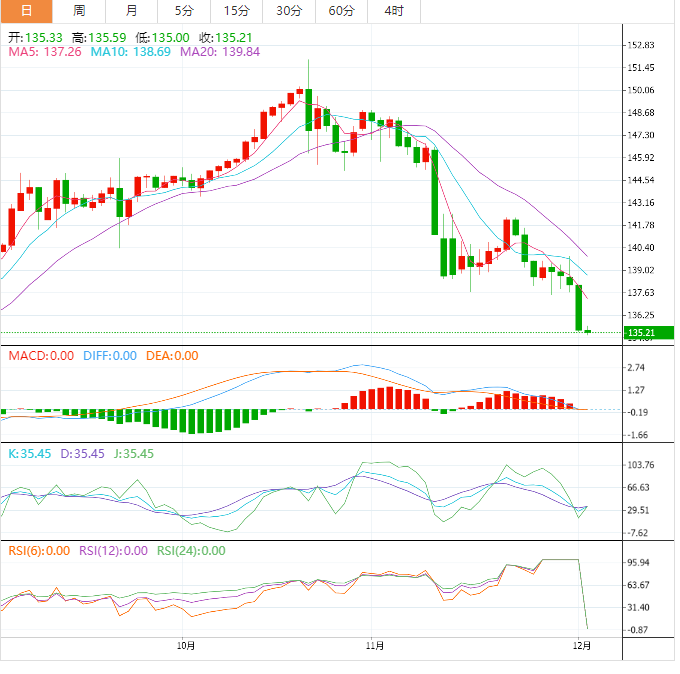Open the 4时 four-hour chart tab
The height and width of the screenshot is (674, 680).
pos(394,11)
